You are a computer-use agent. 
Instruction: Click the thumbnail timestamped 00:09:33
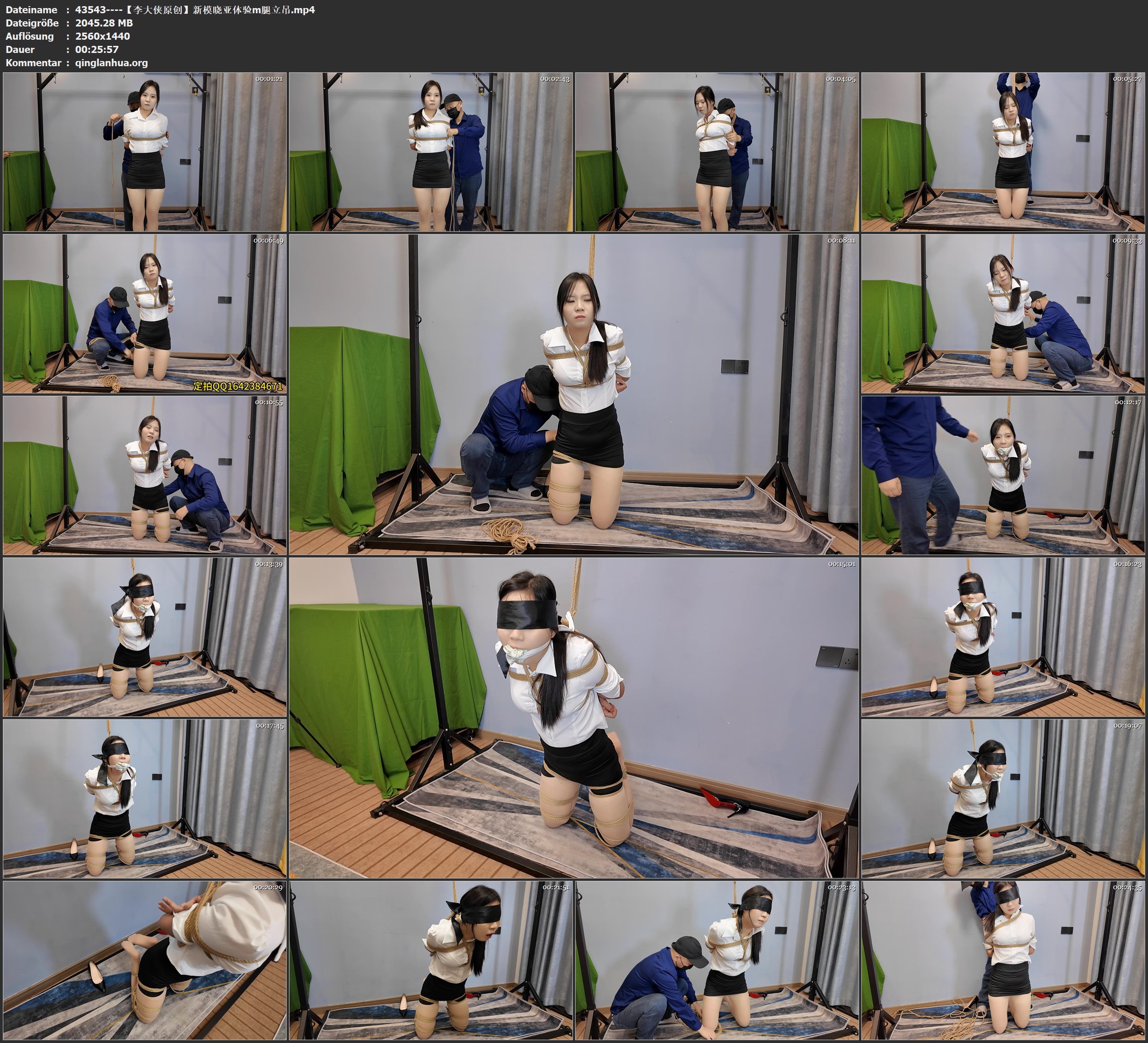click(1002, 313)
